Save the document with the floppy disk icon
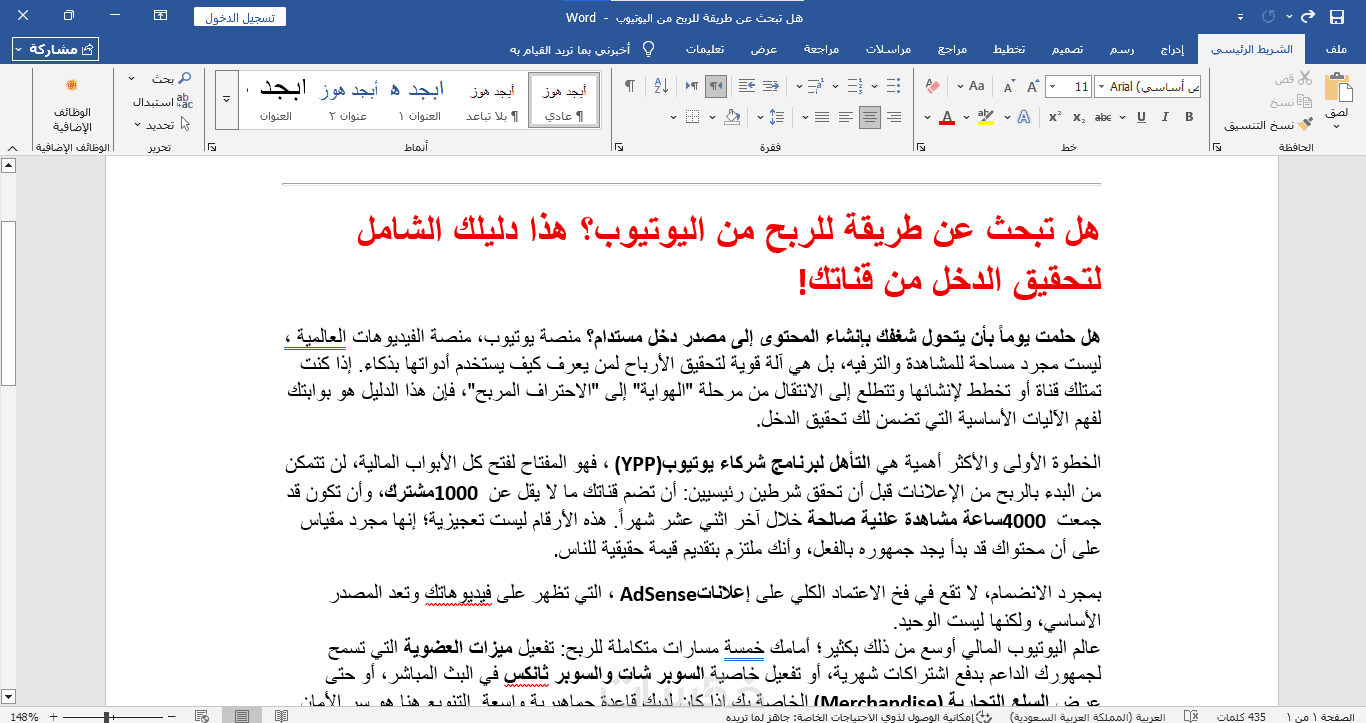Screen dimensions: 1366x723 click(x=1337, y=17)
